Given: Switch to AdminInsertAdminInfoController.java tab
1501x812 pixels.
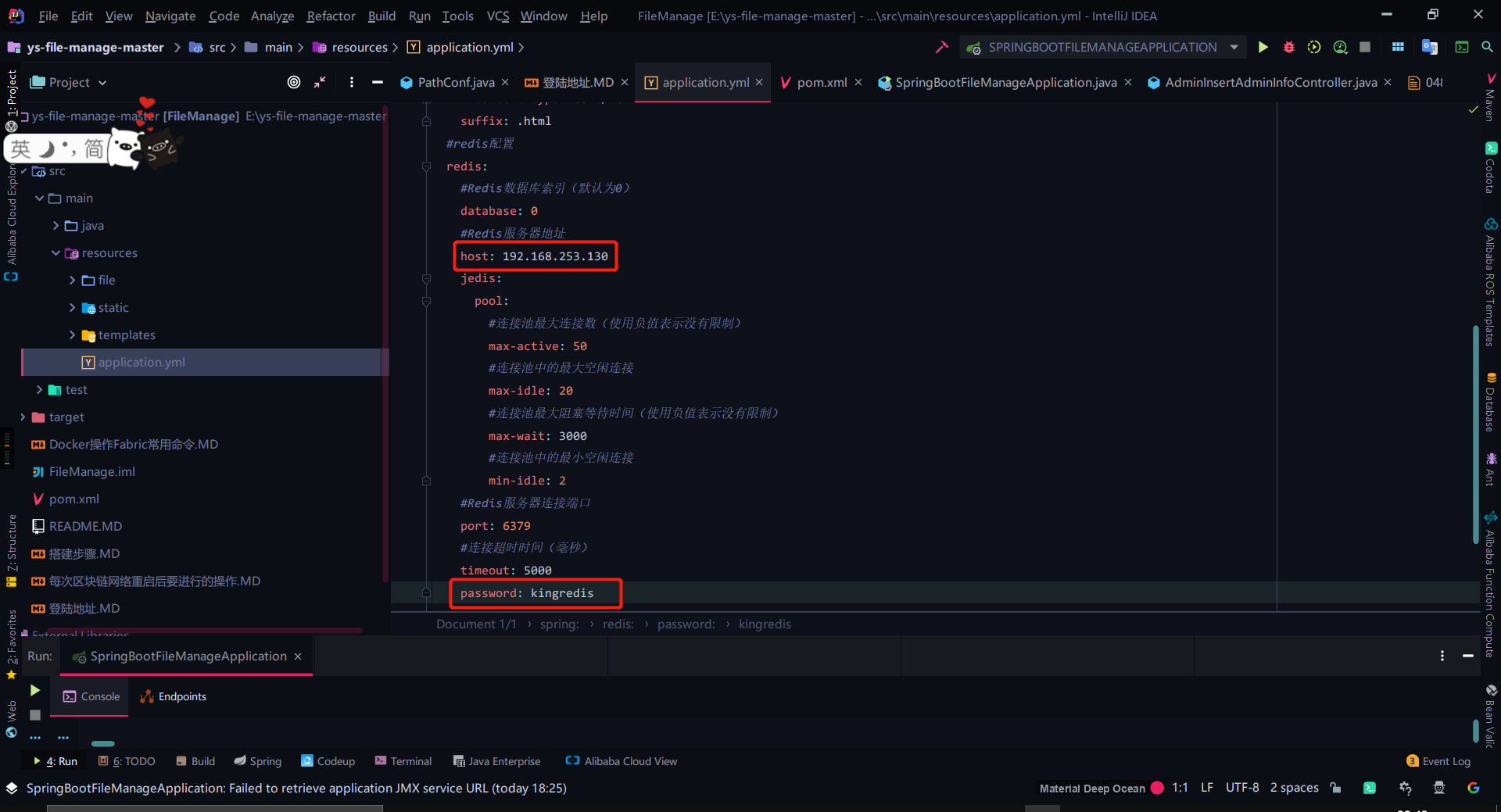Looking at the screenshot, I should (1270, 82).
